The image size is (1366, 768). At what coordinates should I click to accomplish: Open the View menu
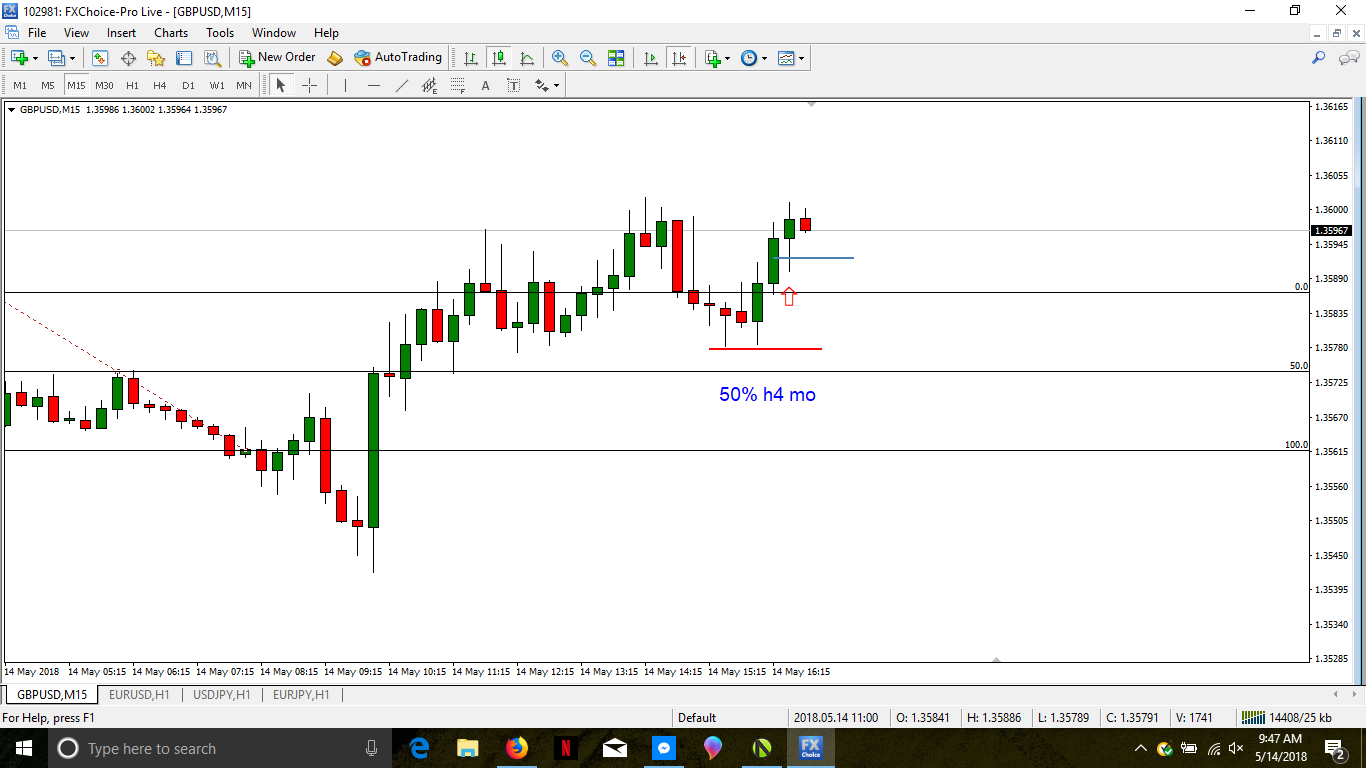tap(76, 33)
